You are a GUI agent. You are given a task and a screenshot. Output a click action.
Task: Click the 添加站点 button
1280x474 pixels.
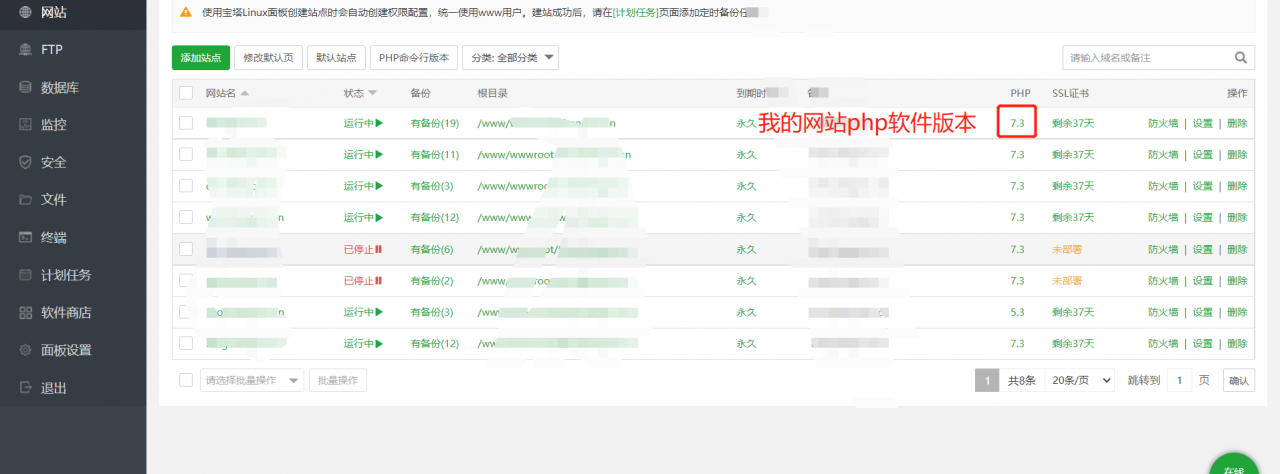(x=201, y=58)
